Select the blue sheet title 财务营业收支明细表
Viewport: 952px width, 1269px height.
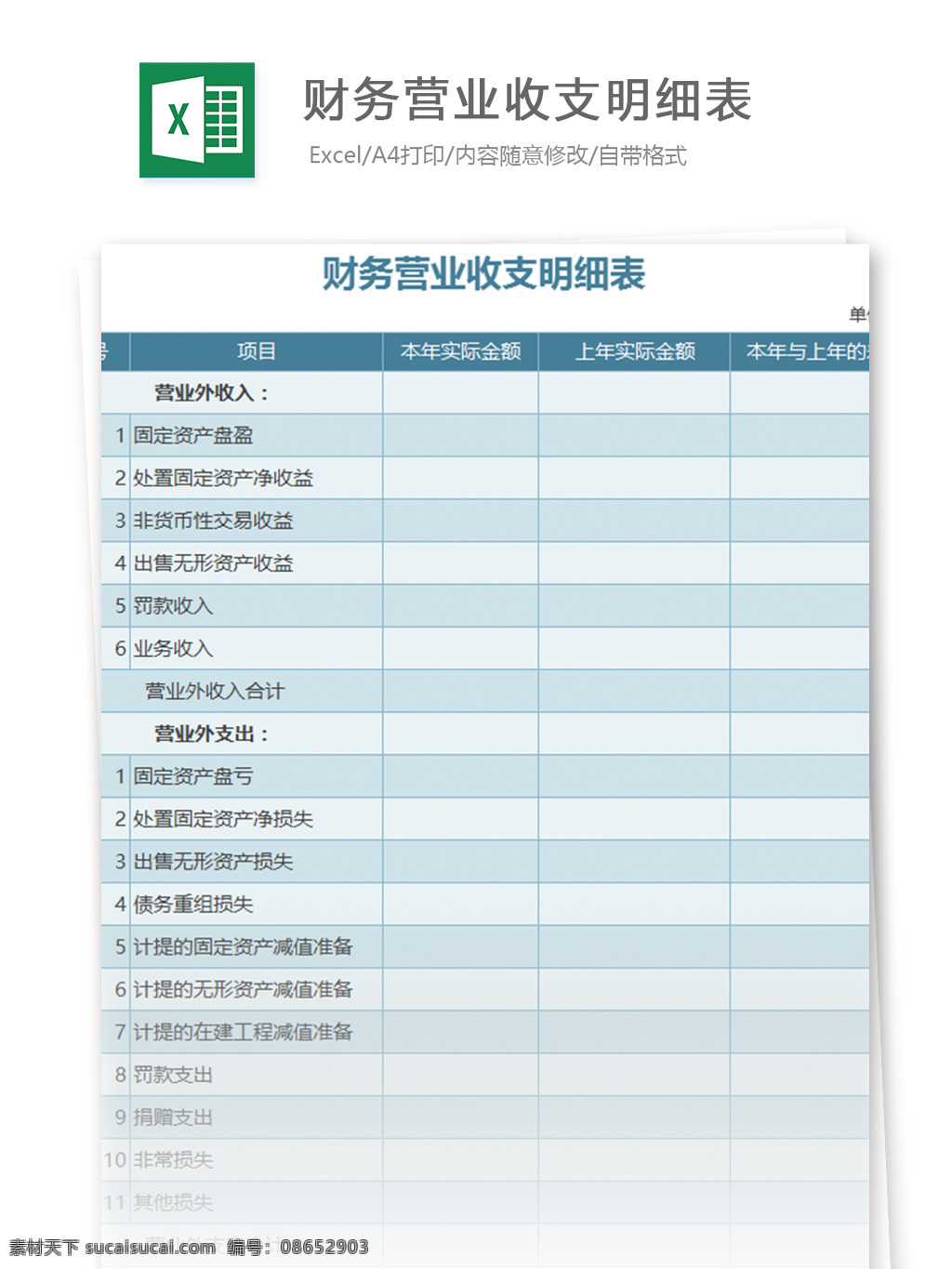[483, 274]
